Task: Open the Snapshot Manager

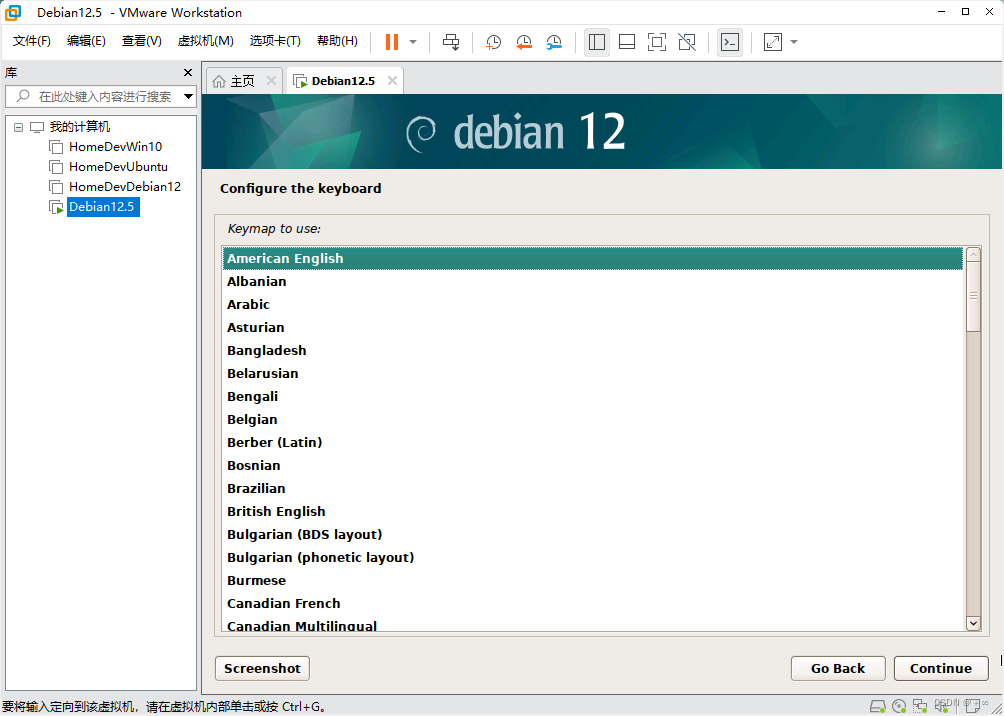Action: click(556, 41)
